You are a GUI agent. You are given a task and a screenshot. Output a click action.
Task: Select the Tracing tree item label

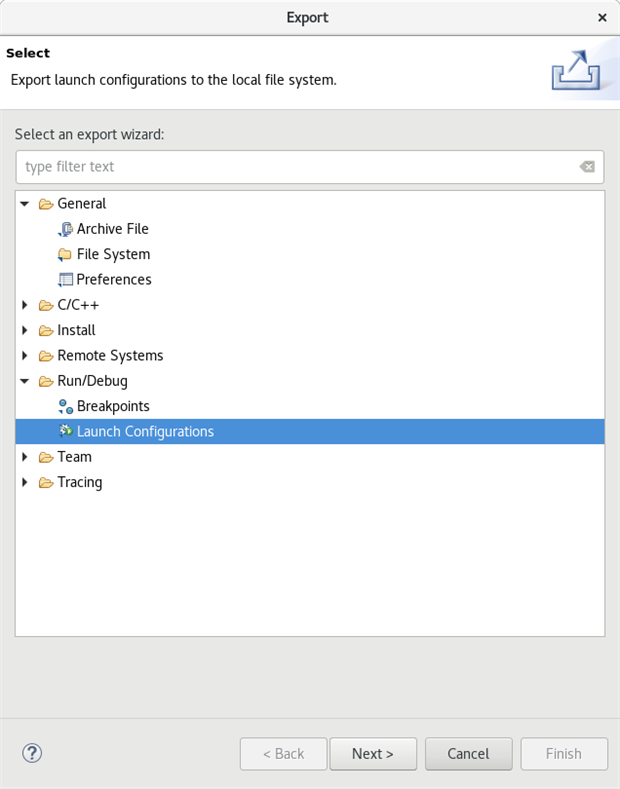click(80, 482)
